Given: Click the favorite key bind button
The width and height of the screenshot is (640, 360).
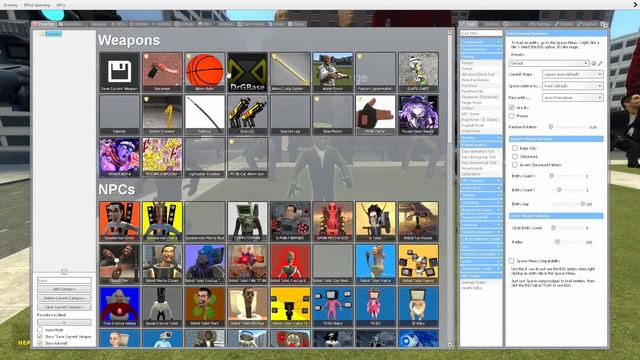Looking at the screenshot, I should click(x=64, y=322).
